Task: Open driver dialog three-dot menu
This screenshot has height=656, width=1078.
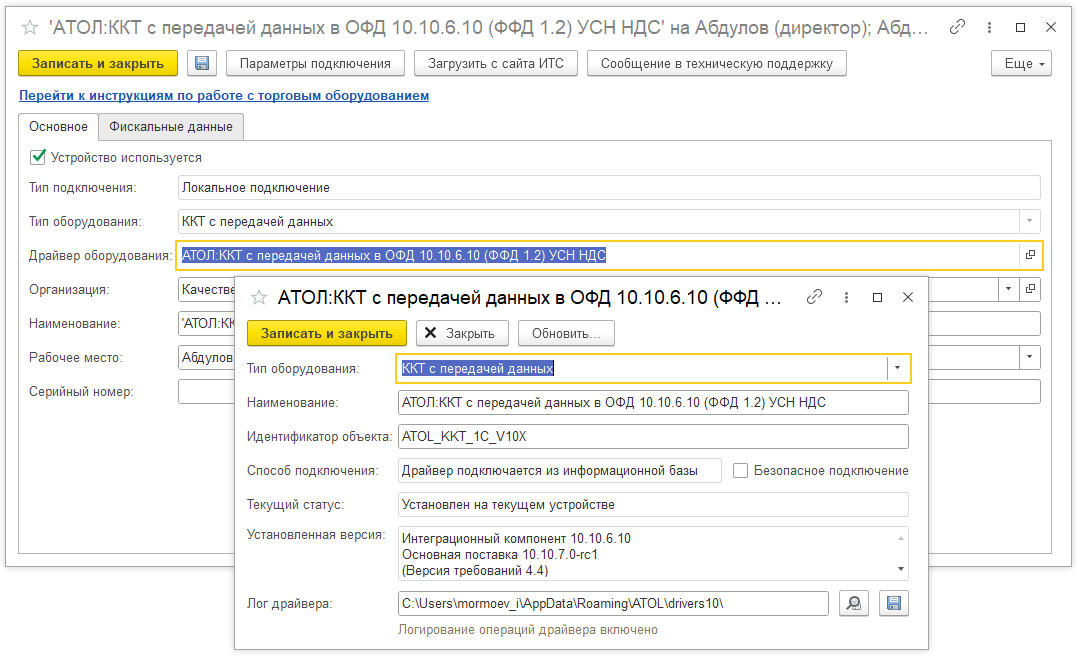Action: point(846,297)
